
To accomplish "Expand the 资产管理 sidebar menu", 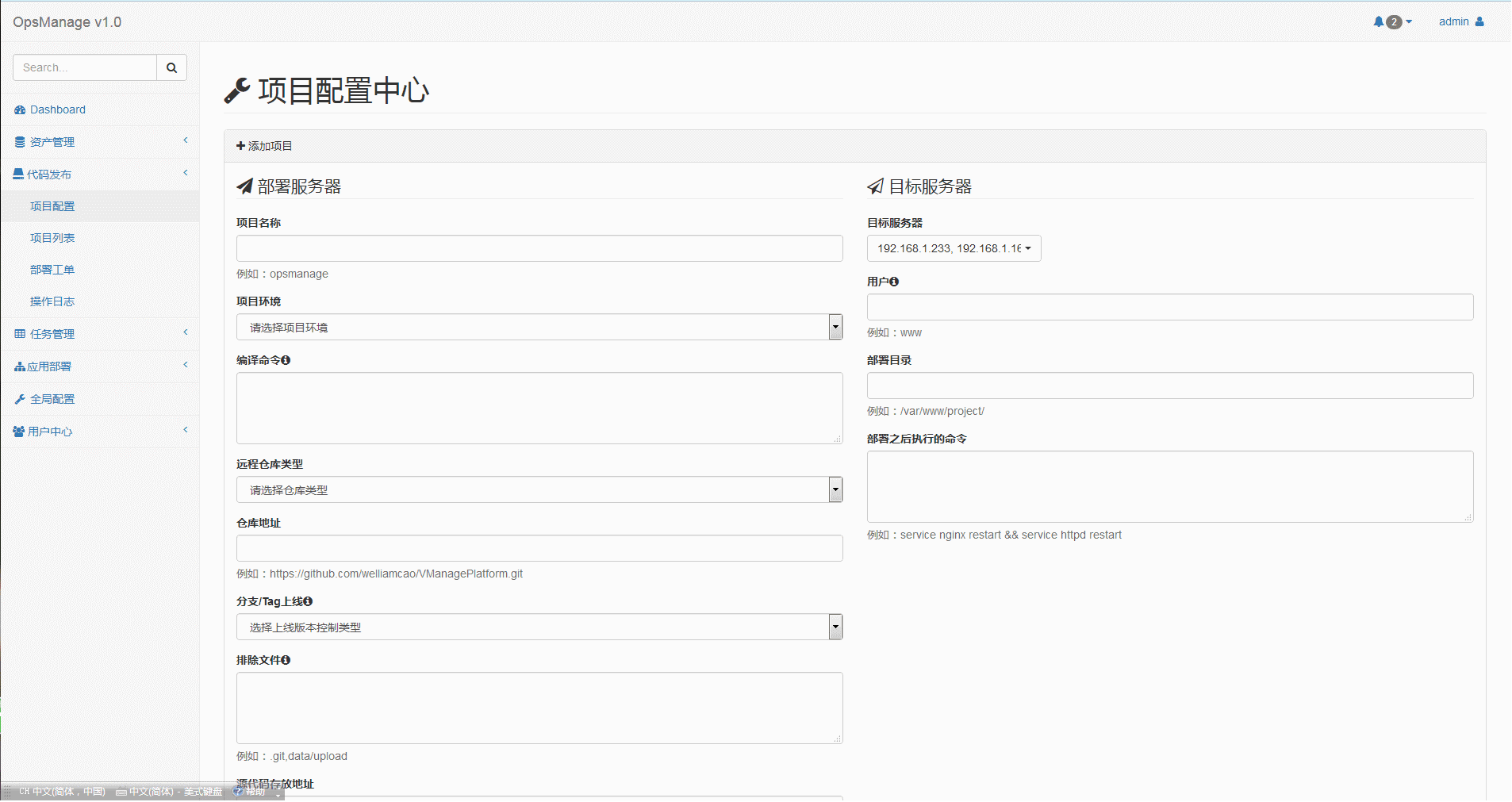I will tap(100, 142).
